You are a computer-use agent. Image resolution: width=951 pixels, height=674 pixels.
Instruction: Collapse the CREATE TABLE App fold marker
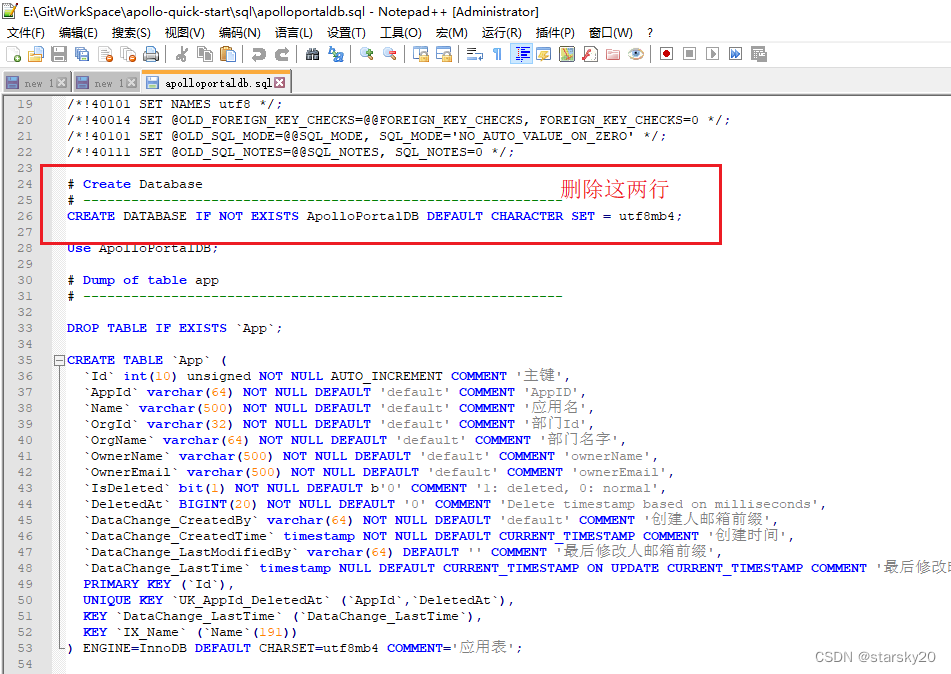tap(59, 360)
